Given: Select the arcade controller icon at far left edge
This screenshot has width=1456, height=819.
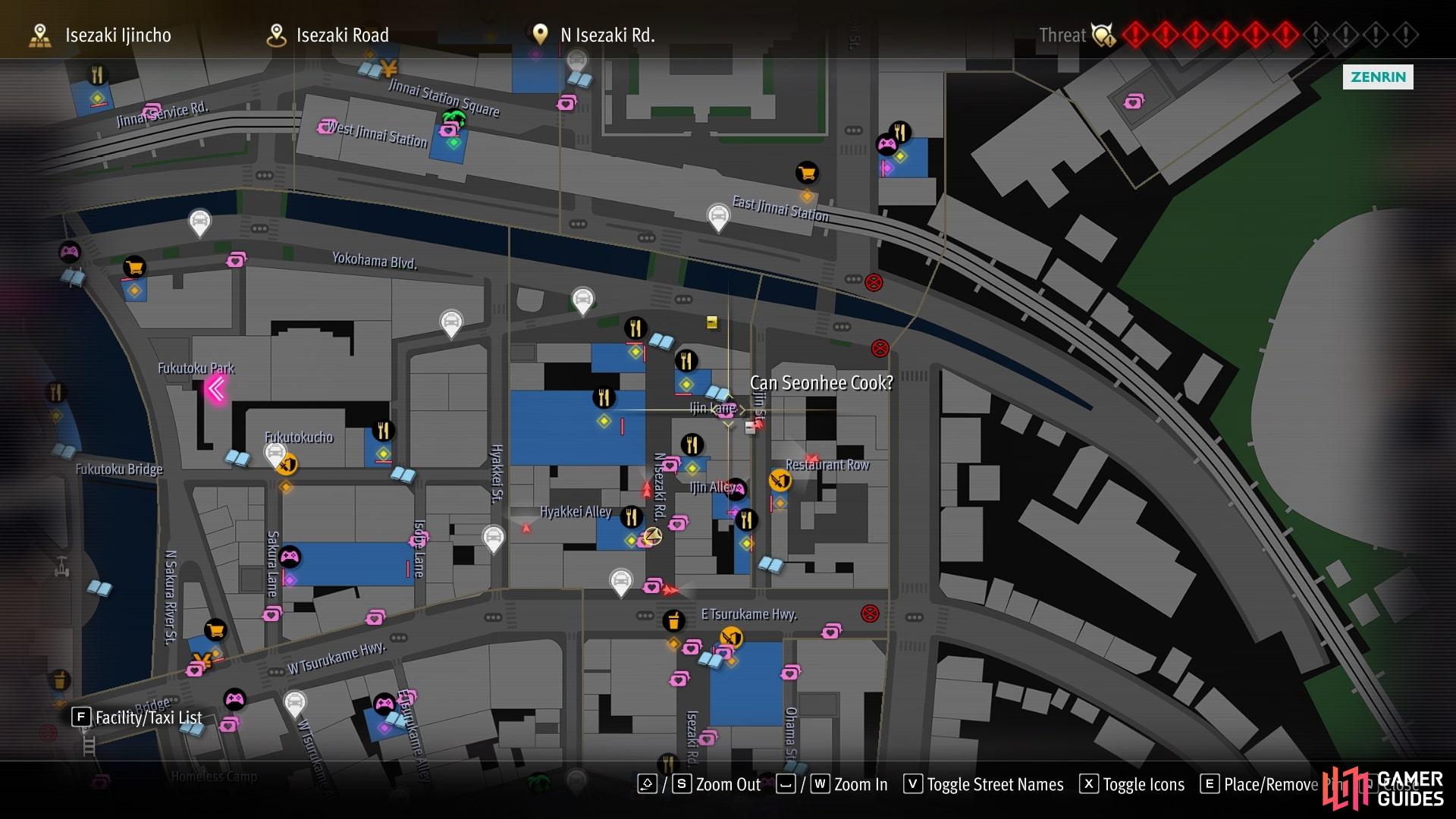Looking at the screenshot, I should point(70,252).
